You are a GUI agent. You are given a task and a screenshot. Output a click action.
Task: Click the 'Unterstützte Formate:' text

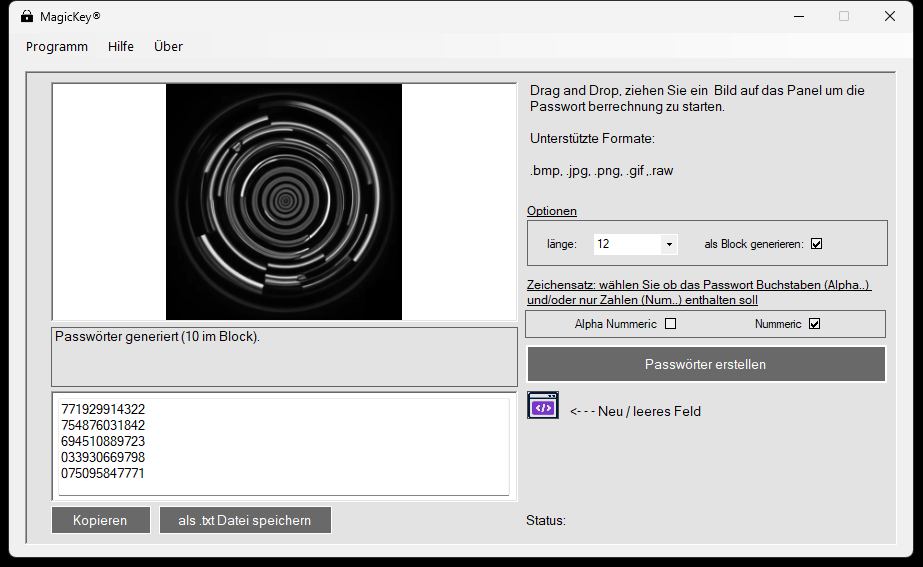592,139
